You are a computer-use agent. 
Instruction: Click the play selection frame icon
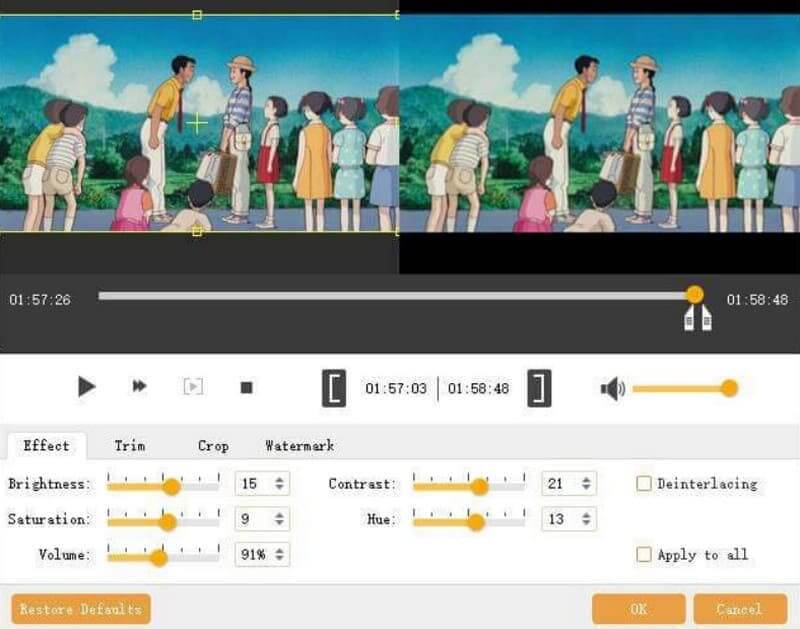pos(193,387)
